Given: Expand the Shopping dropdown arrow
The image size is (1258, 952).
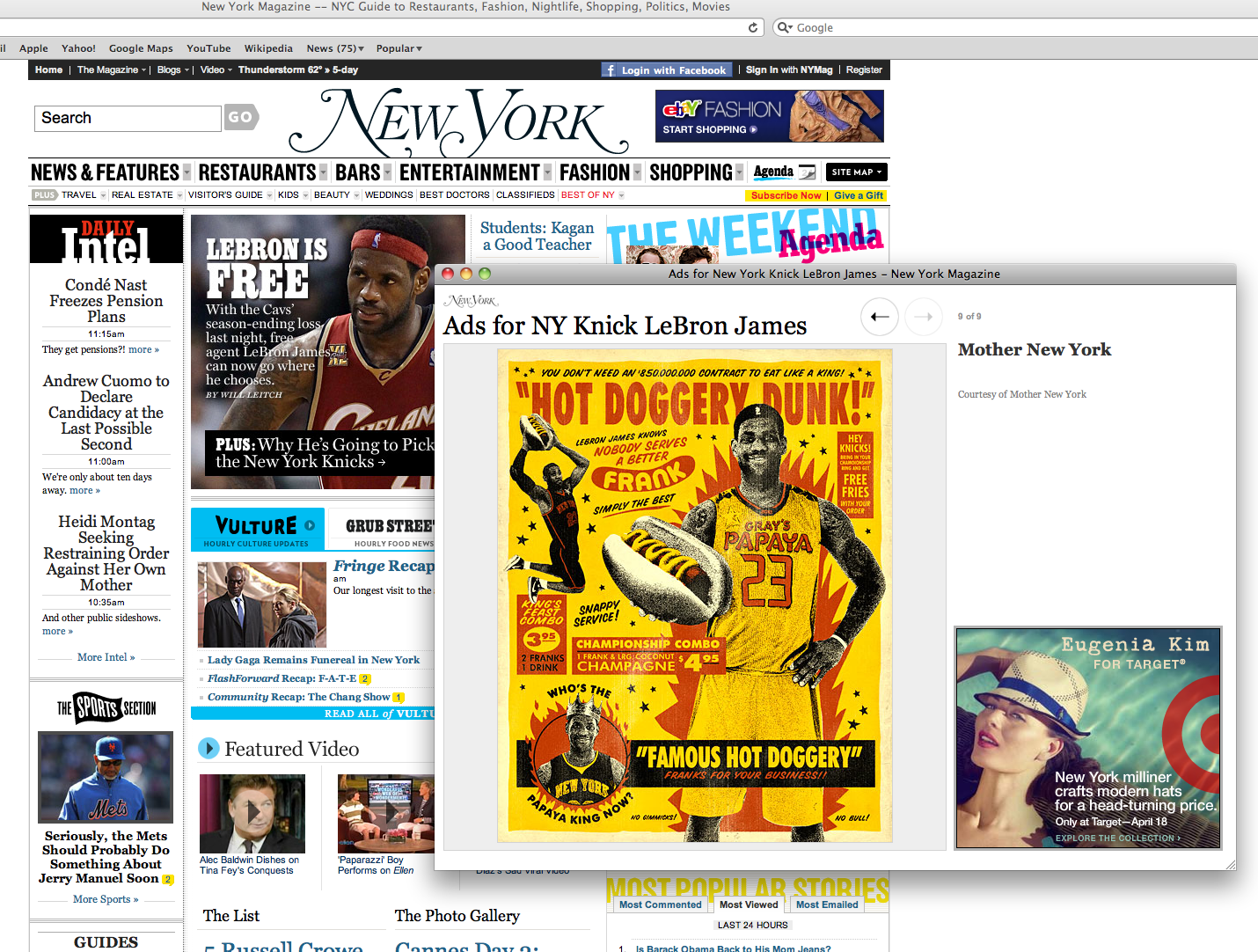Looking at the screenshot, I should (739, 172).
